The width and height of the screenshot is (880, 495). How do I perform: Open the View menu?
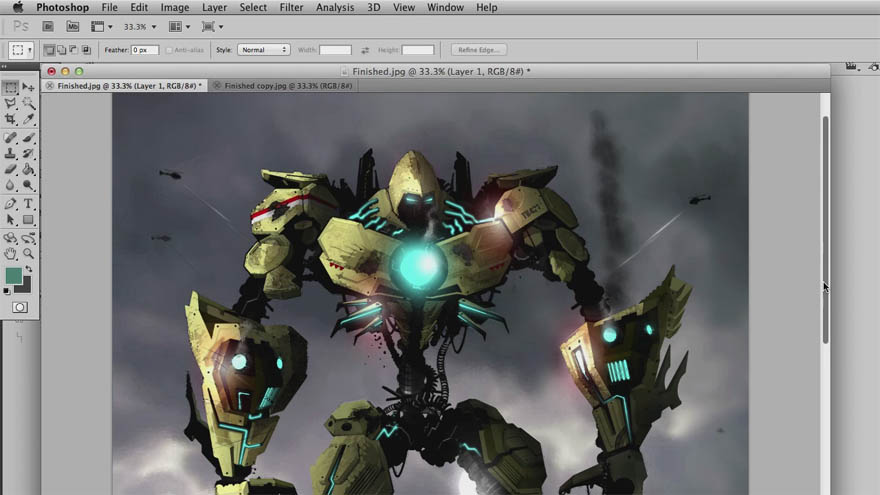click(404, 7)
